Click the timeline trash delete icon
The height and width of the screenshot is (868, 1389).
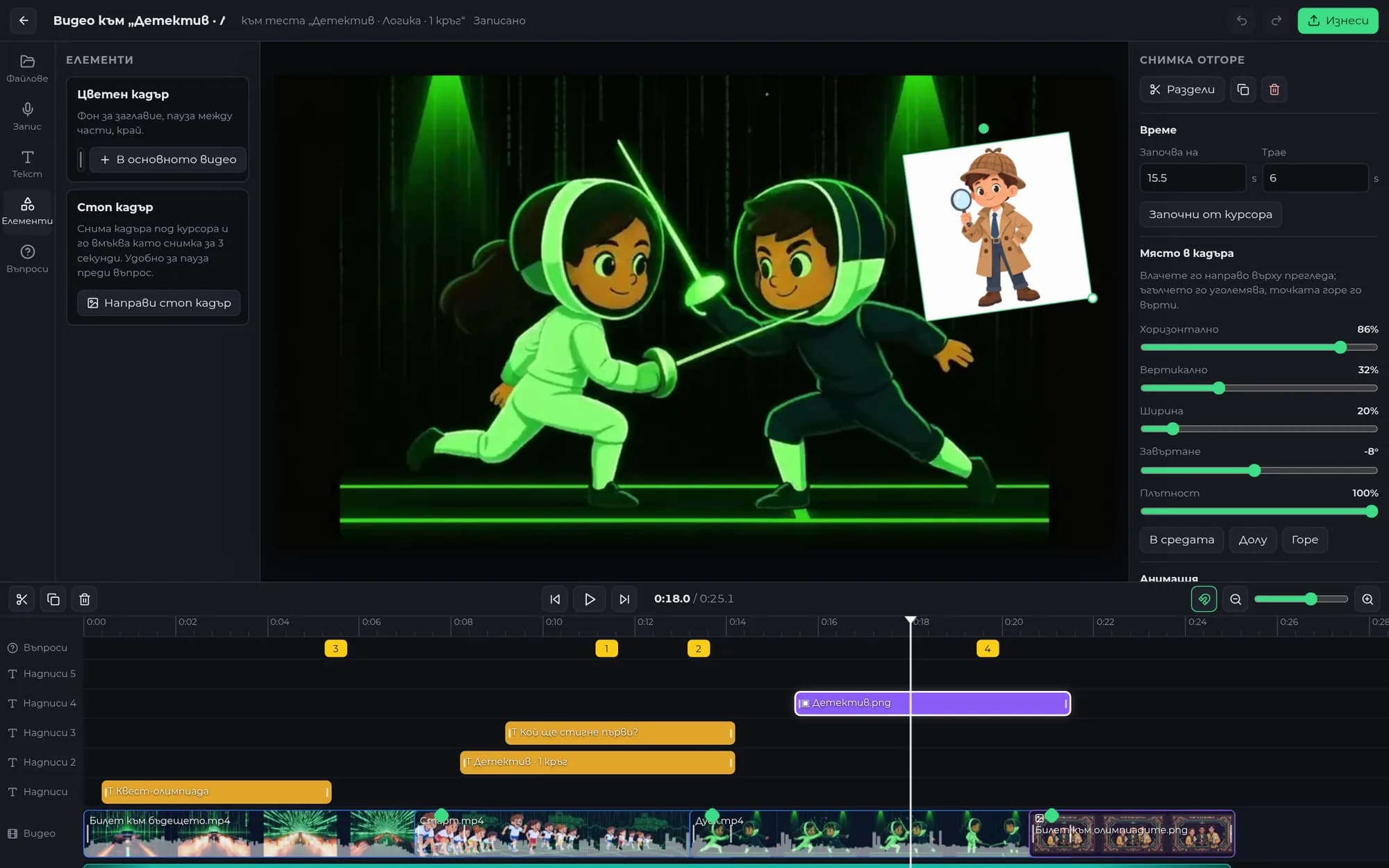(x=85, y=599)
